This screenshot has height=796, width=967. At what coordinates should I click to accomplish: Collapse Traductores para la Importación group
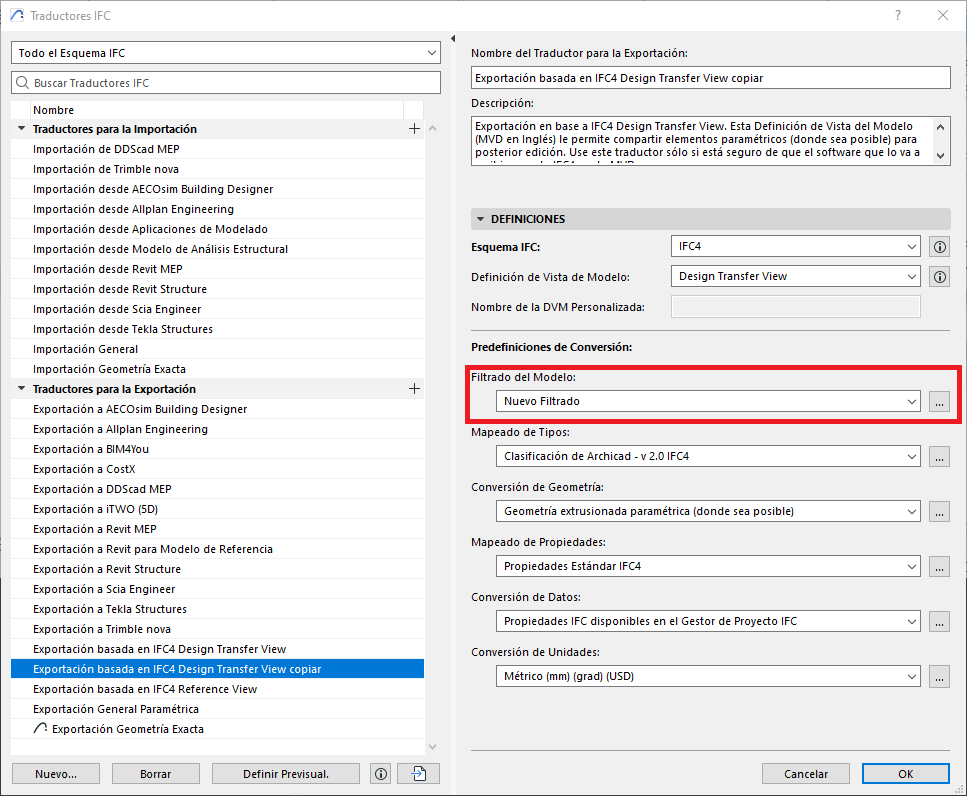[21, 129]
